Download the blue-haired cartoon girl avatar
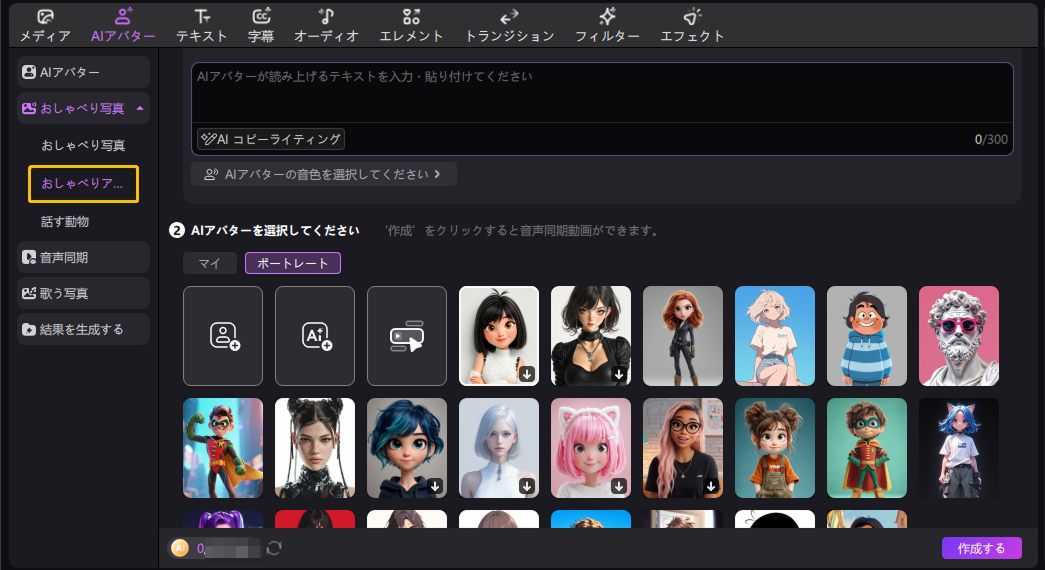This screenshot has height=570, width=1045. pos(435,486)
